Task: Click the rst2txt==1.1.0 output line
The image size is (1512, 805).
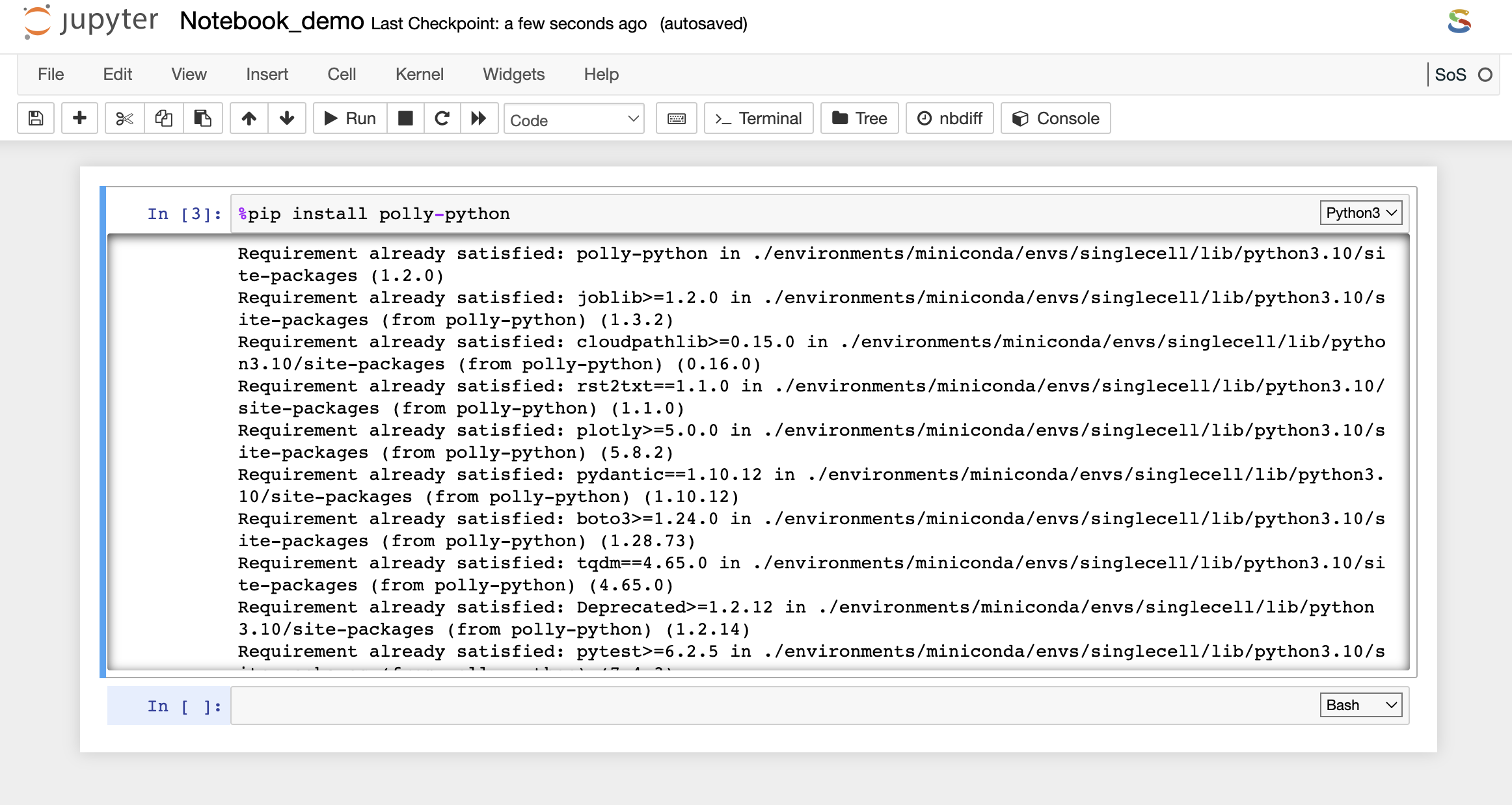Action: (x=811, y=397)
